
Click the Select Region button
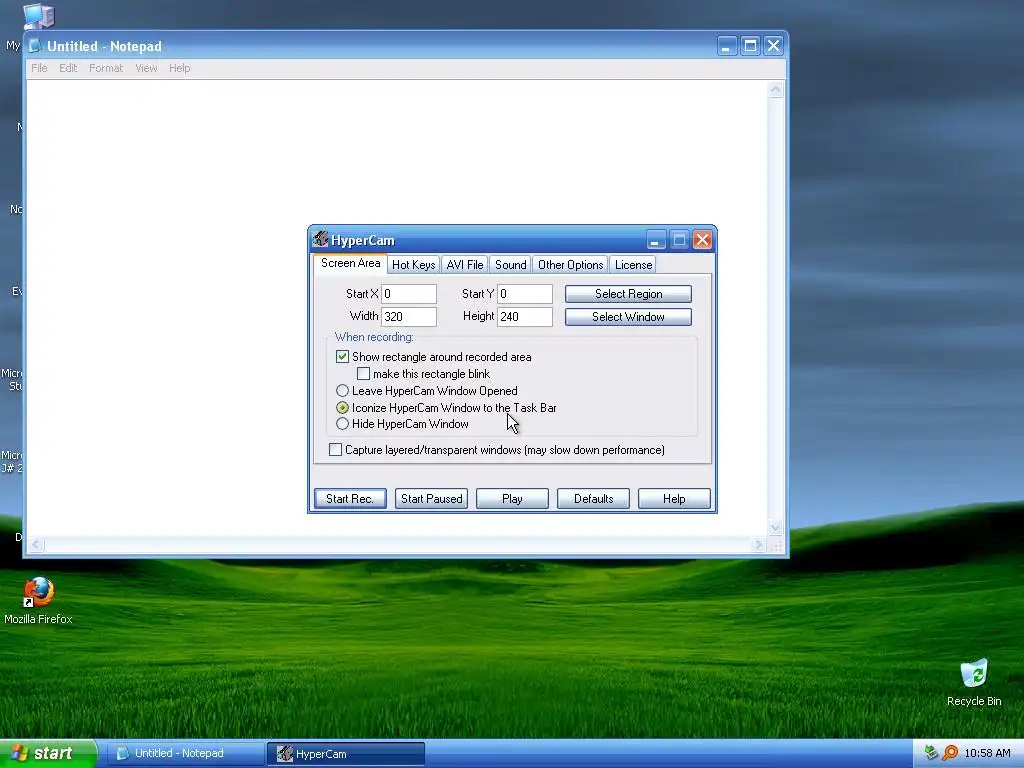pyautogui.click(x=628, y=294)
